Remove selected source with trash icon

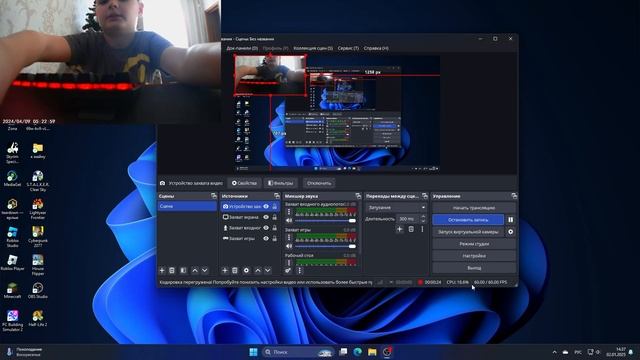[x=235, y=270]
